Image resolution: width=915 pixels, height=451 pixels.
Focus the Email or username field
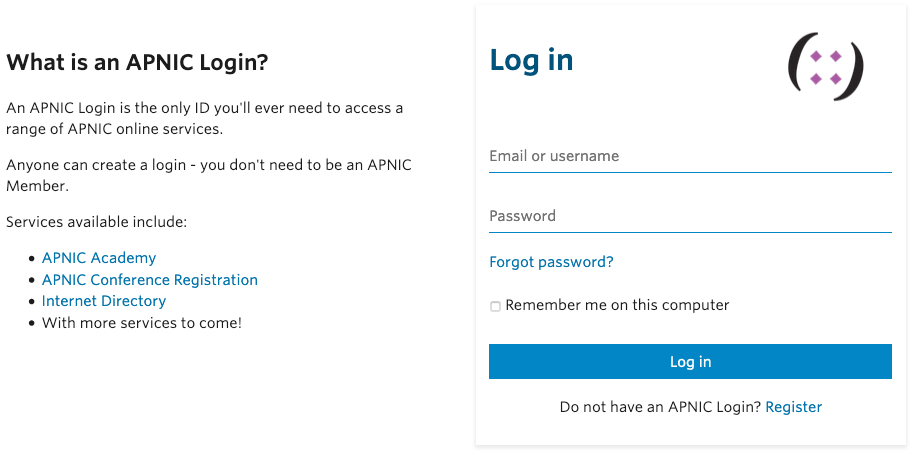point(690,157)
